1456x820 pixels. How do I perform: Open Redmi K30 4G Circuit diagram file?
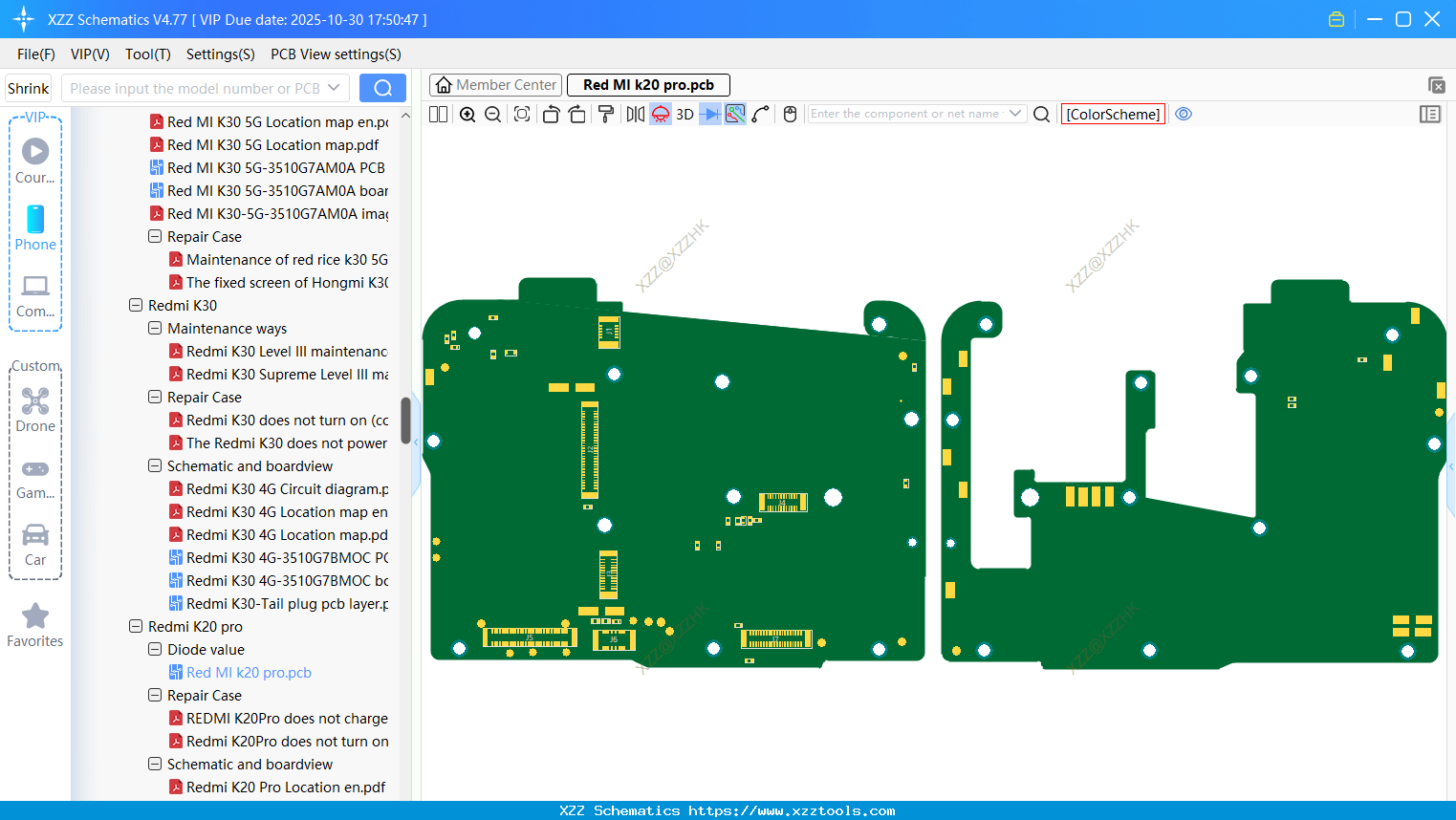pyautogui.click(x=287, y=489)
